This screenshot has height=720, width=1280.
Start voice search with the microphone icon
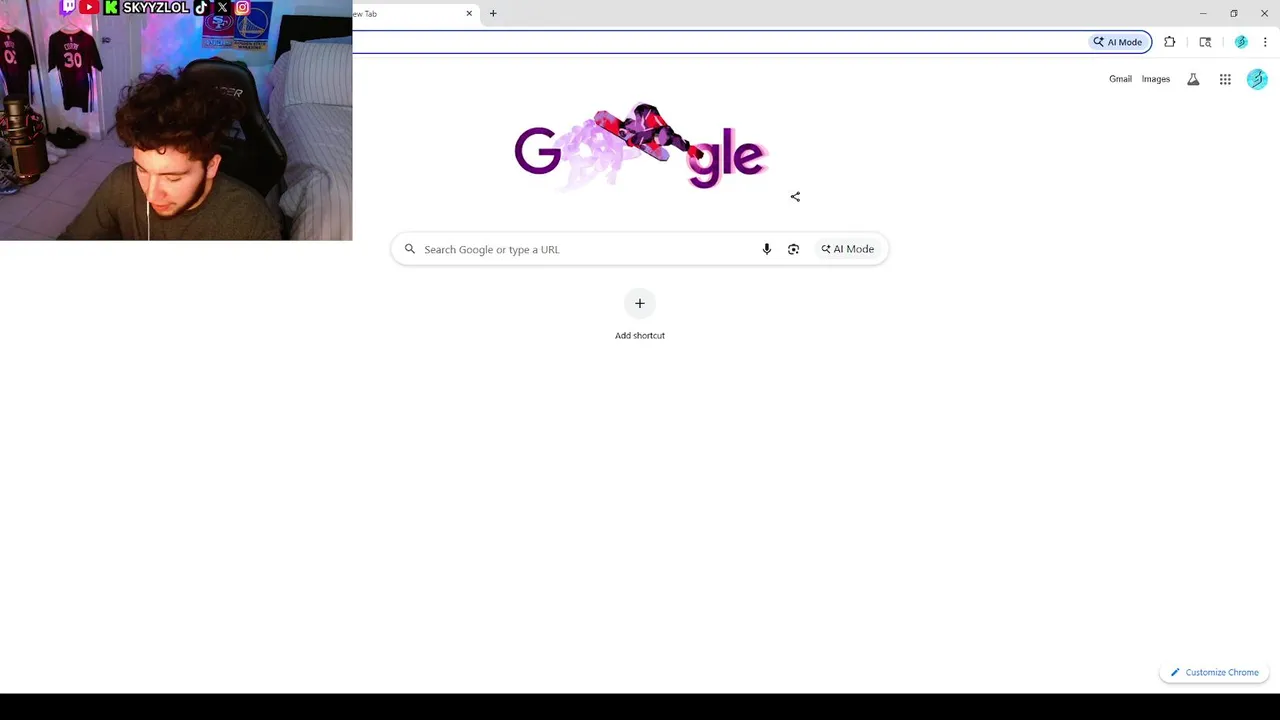767,249
